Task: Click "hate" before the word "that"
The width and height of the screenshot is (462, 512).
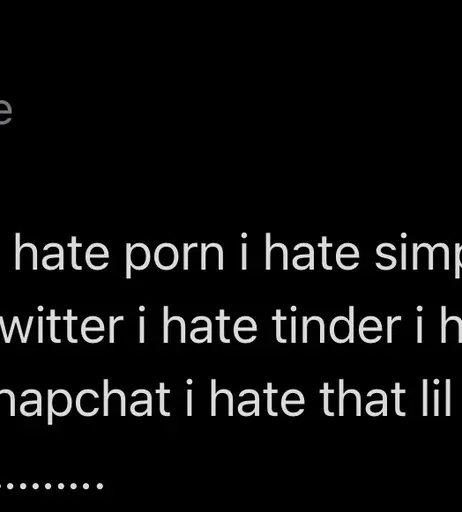Action: pyautogui.click(x=257, y=397)
